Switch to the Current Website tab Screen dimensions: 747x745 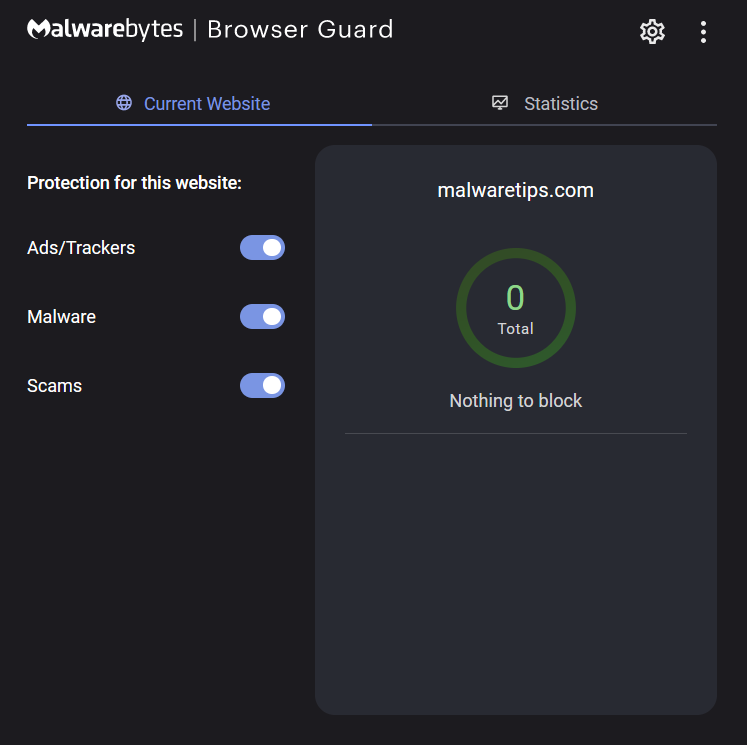pyautogui.click(x=200, y=104)
